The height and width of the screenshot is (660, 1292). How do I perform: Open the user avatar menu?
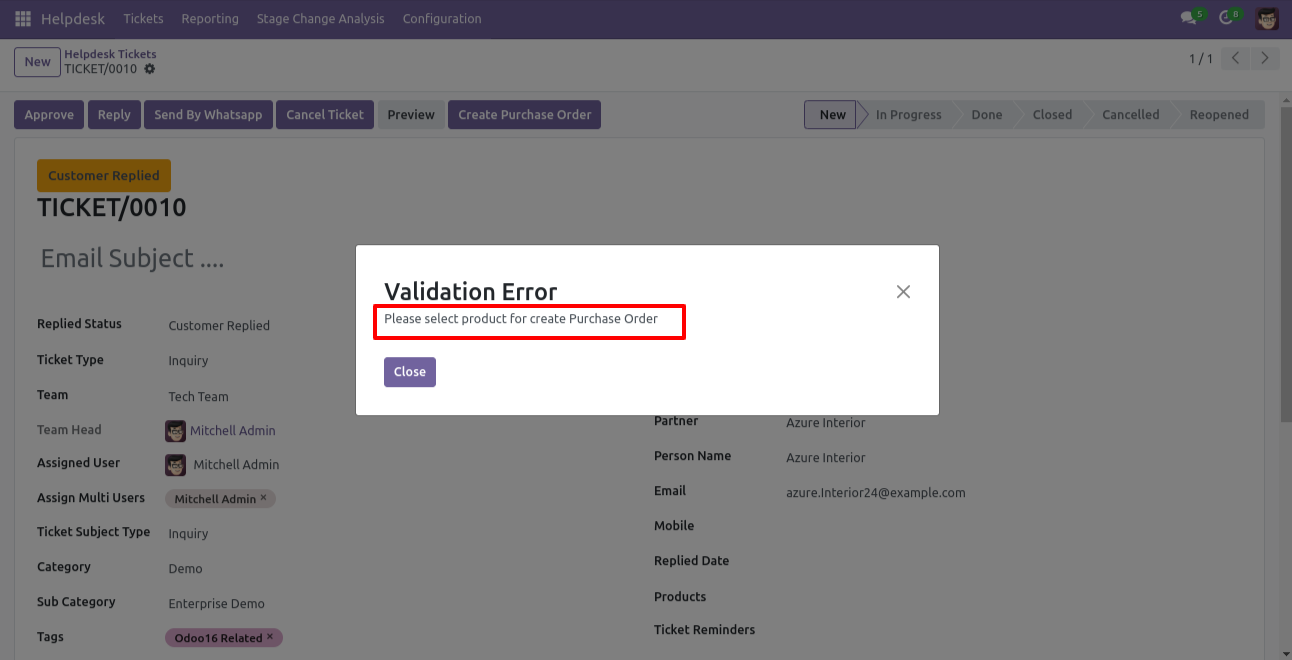1267,18
